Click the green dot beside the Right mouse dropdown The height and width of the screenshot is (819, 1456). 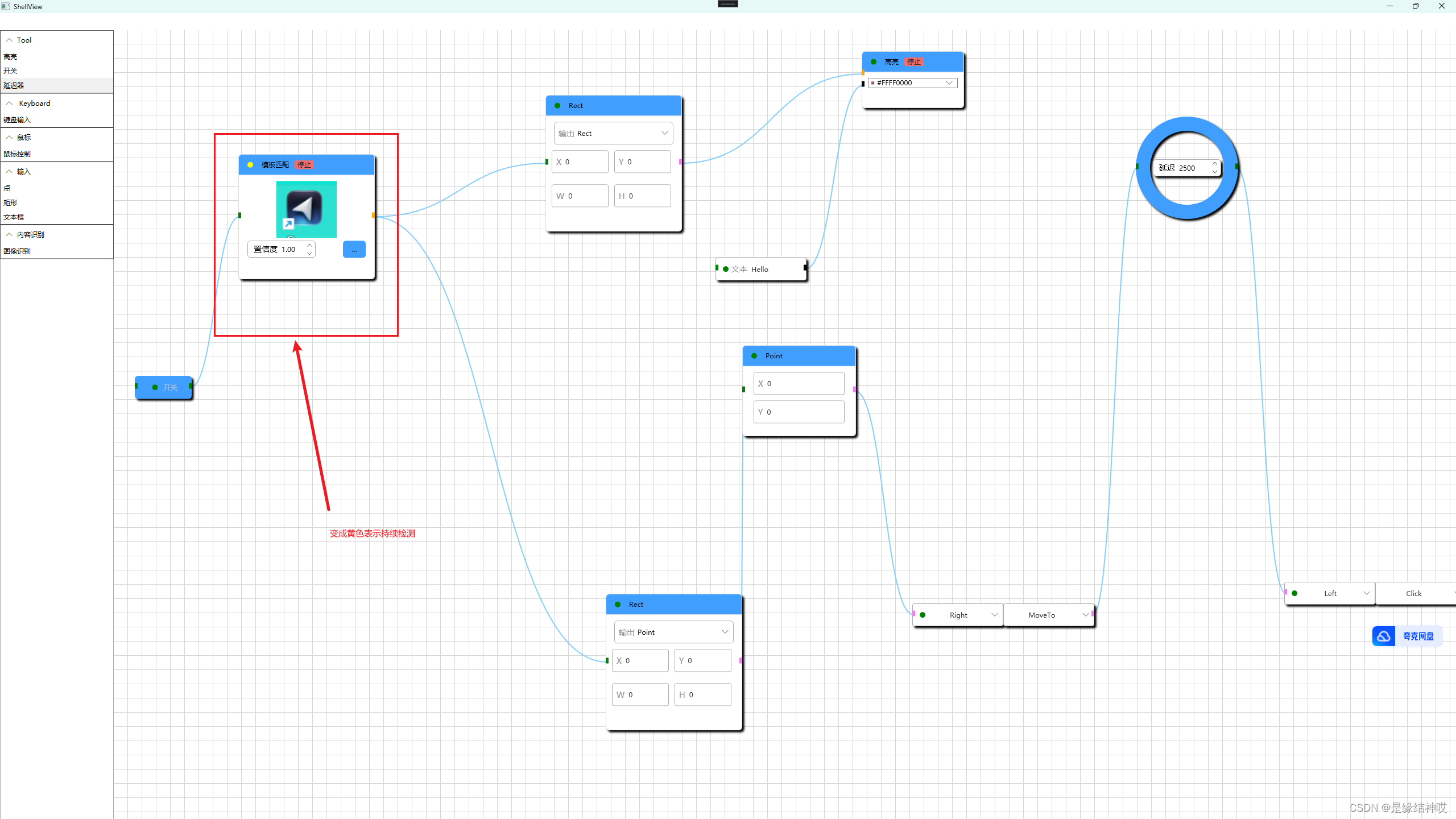(923, 615)
